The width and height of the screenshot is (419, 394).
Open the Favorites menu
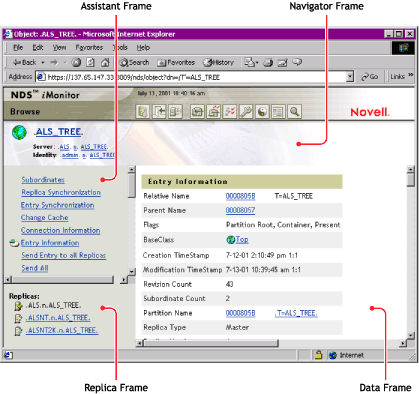[89, 48]
